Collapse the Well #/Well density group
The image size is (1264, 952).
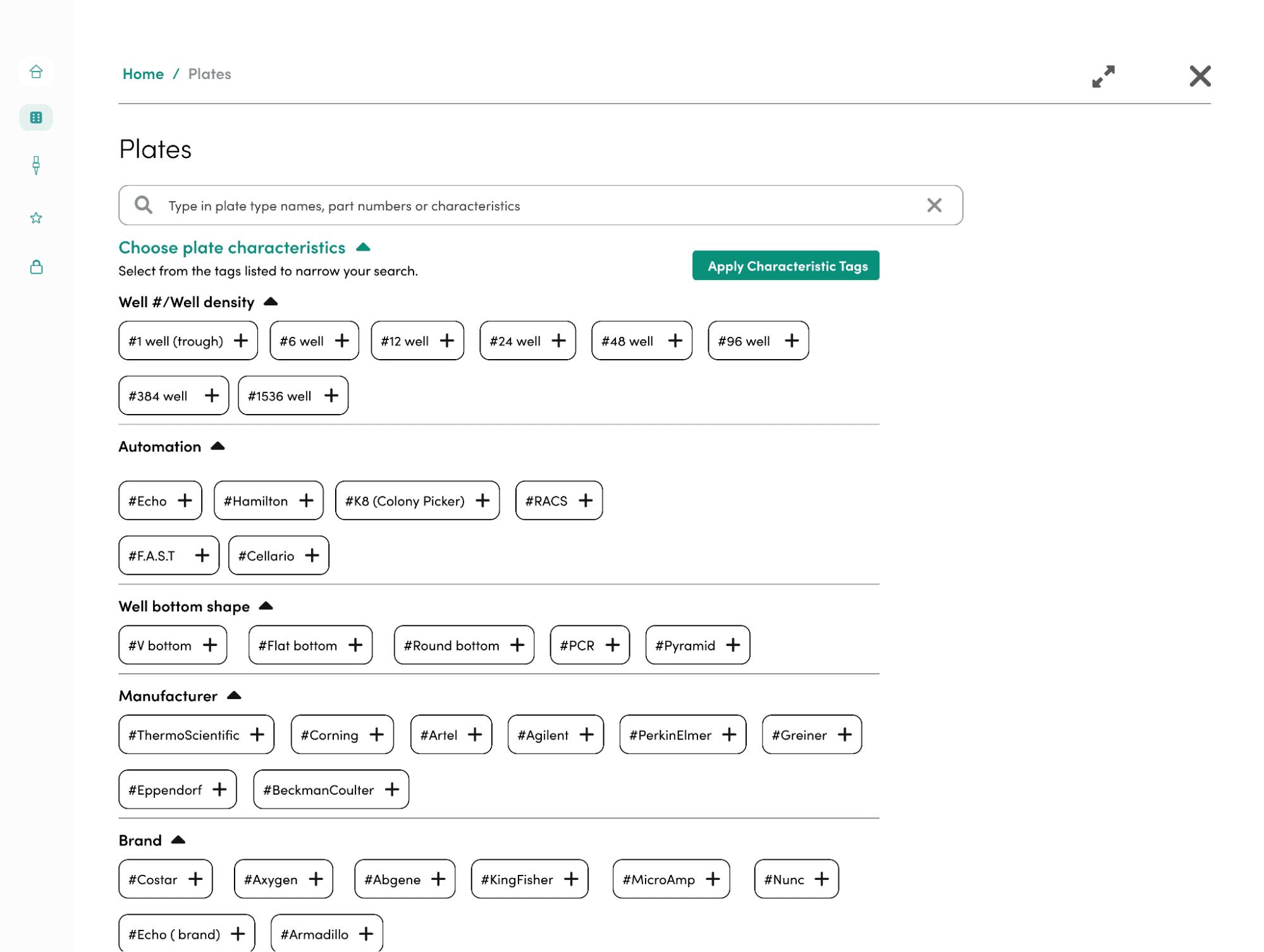271,302
